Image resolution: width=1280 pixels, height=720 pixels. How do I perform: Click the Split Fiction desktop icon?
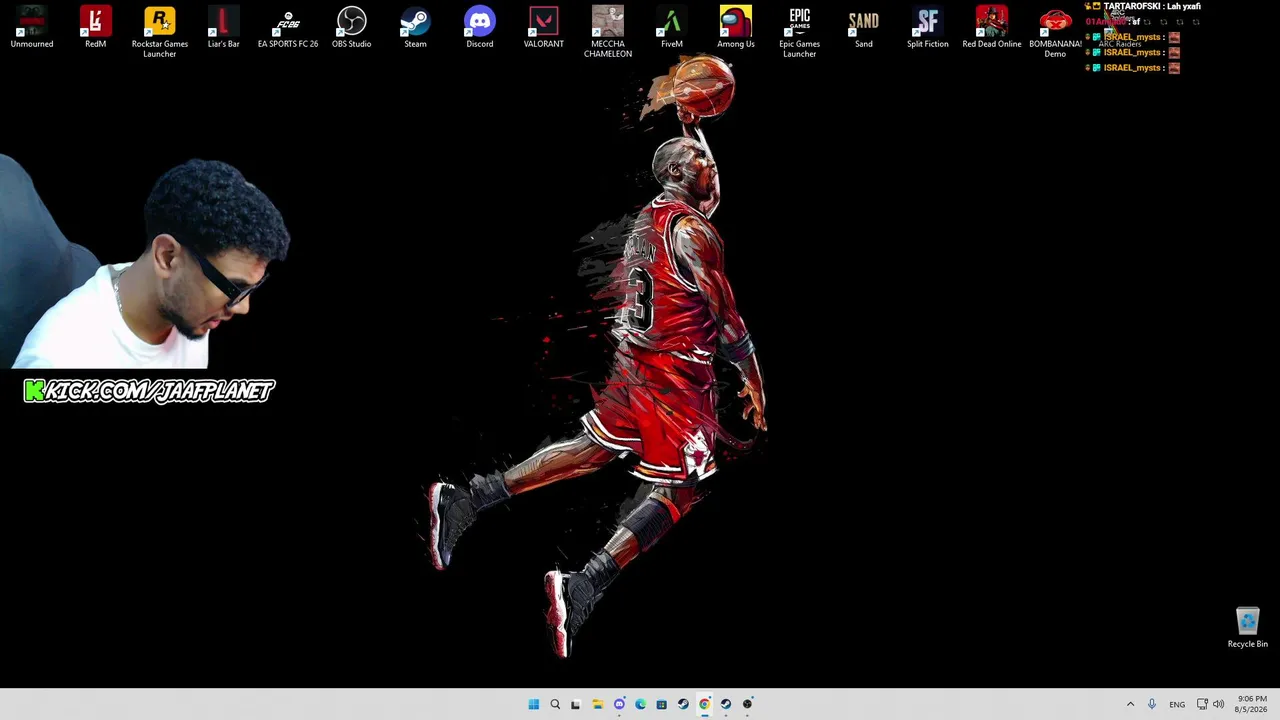[928, 28]
